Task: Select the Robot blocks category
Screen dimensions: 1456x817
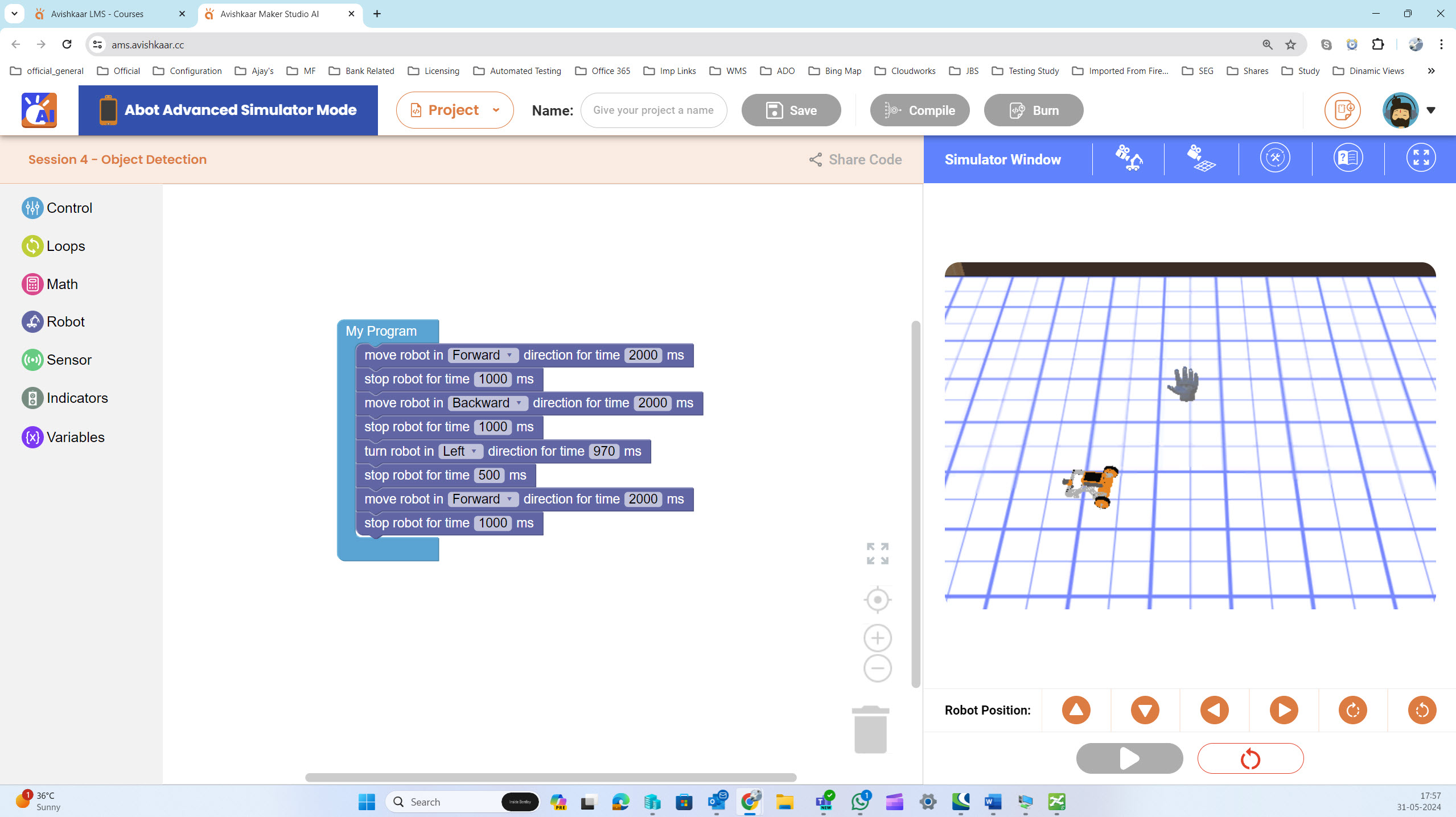Action: (65, 321)
